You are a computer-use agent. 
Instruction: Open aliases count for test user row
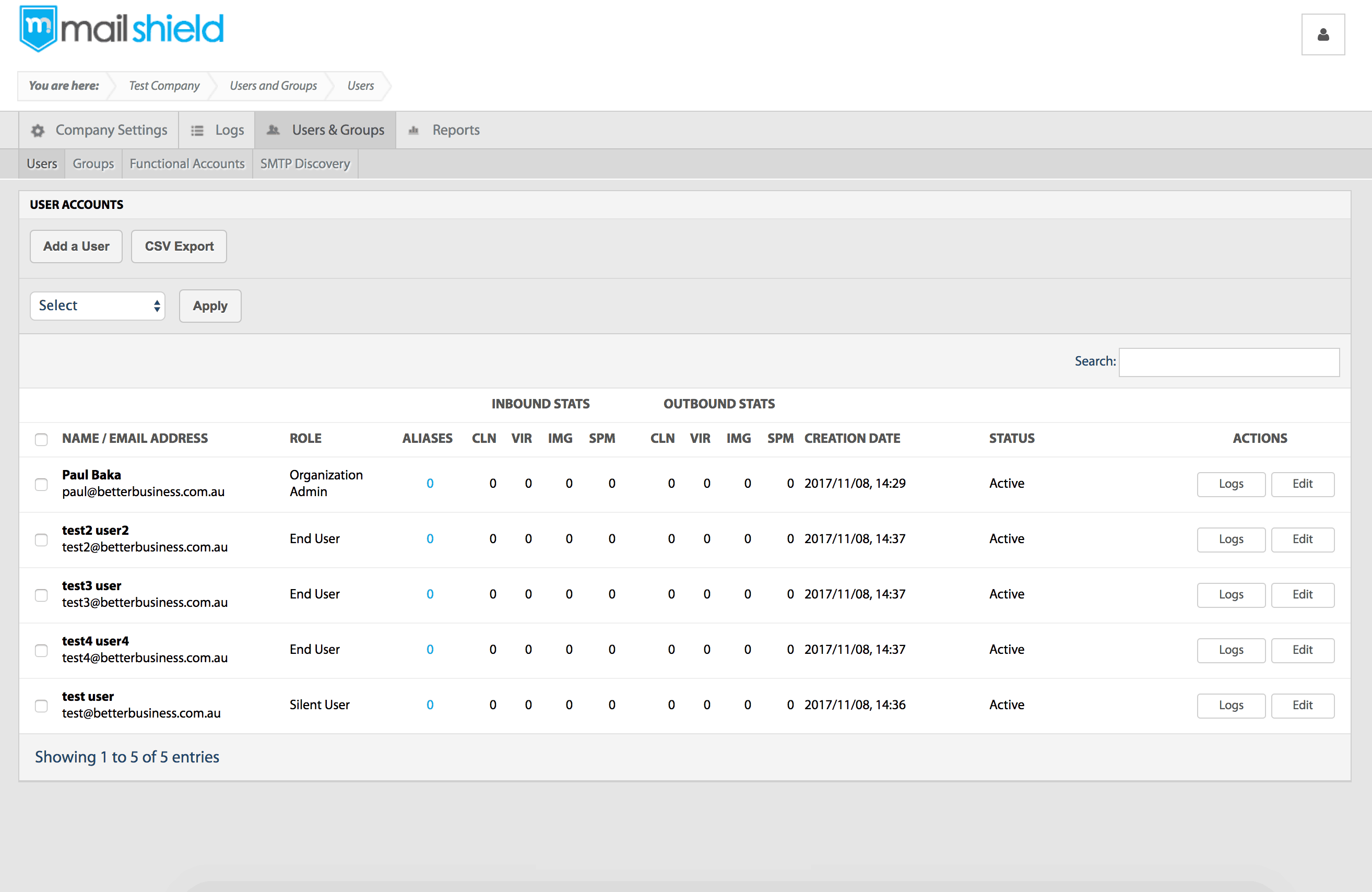tap(430, 705)
